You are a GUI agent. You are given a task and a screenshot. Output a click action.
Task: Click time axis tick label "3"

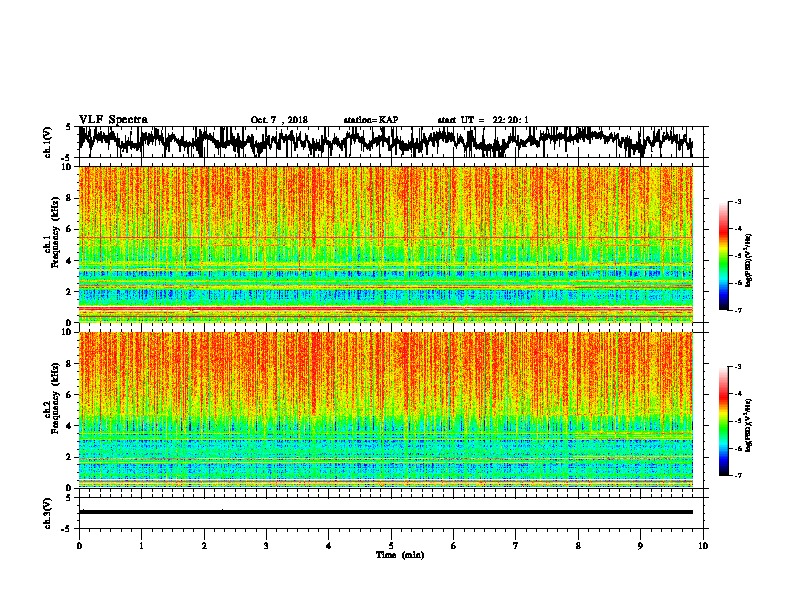click(x=266, y=546)
